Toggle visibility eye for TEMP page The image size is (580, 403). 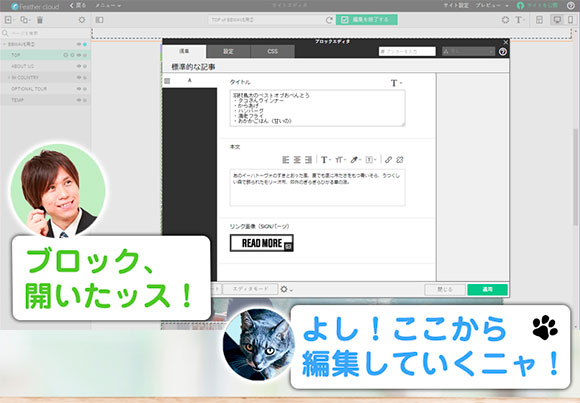tap(79, 100)
